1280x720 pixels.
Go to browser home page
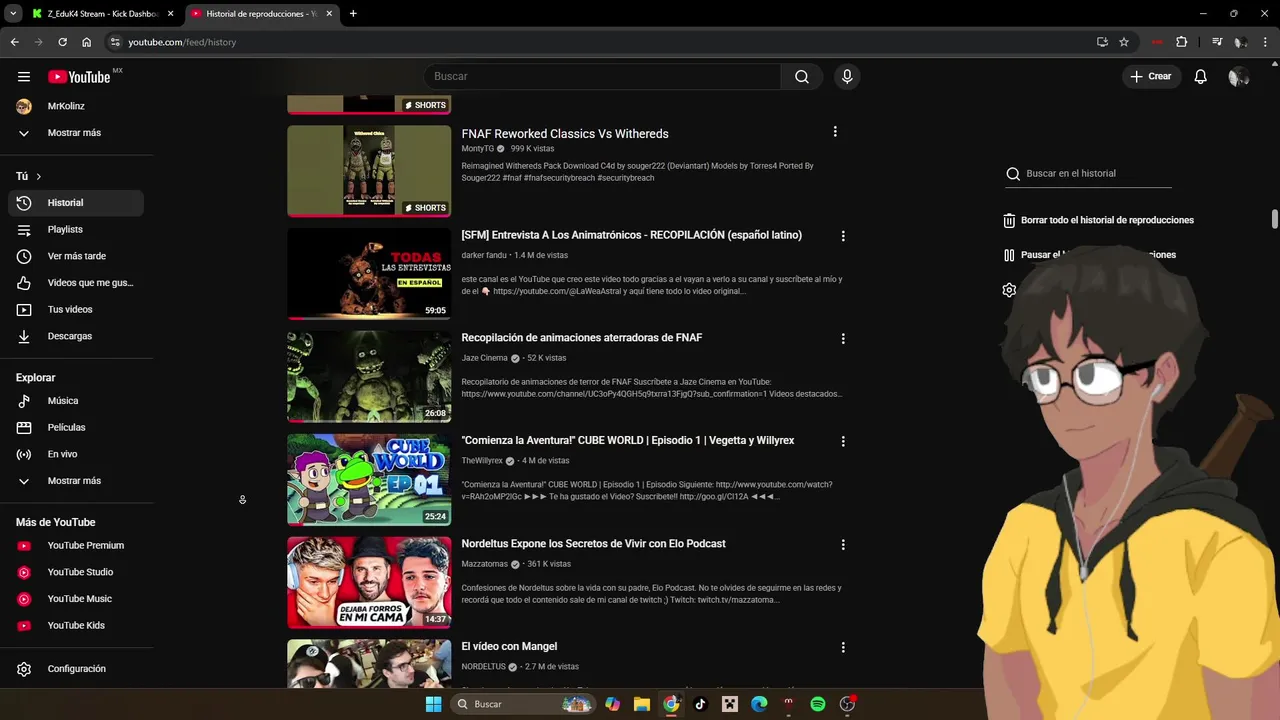coord(87,42)
